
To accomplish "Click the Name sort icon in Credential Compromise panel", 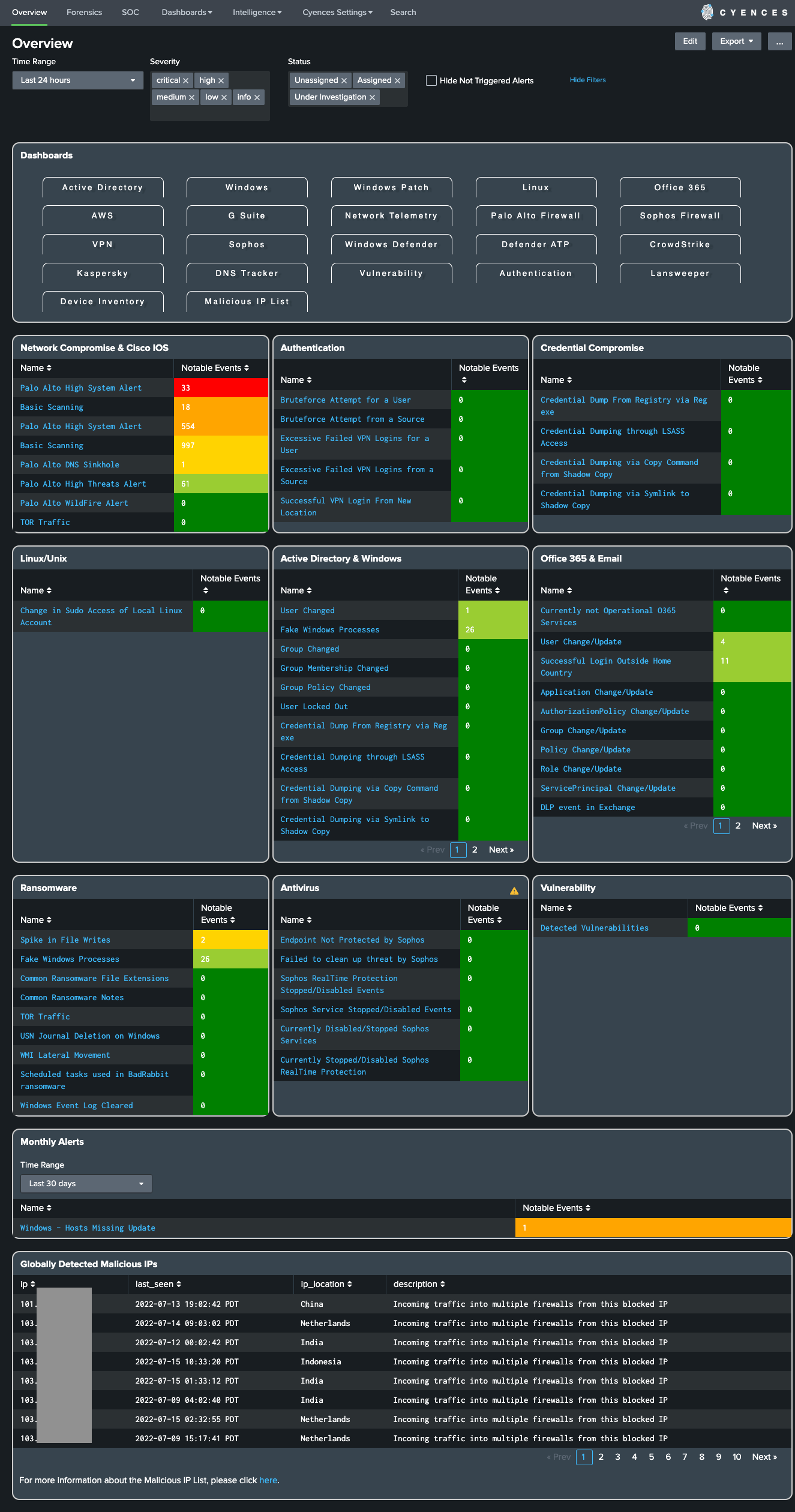I will (569, 380).
